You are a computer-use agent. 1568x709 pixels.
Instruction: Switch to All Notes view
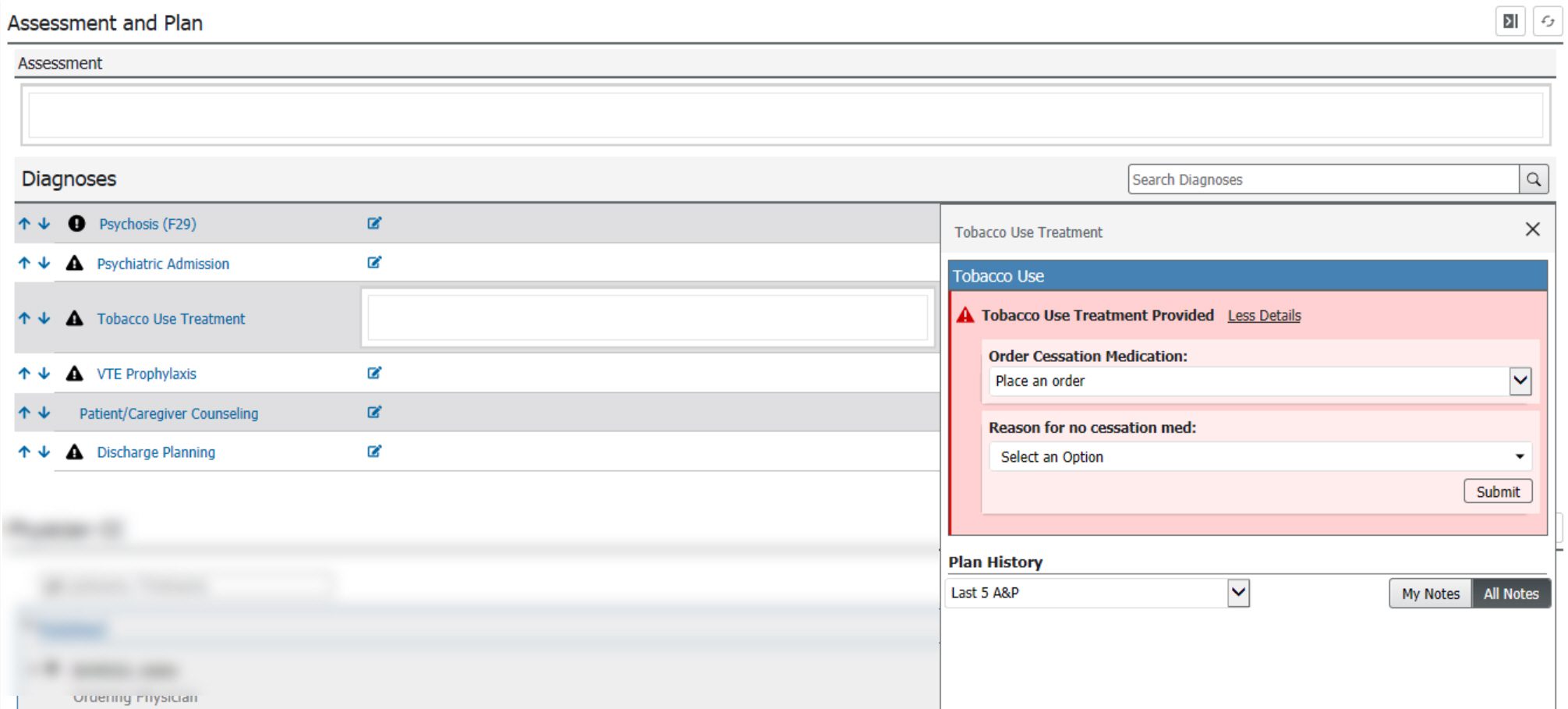tap(1510, 594)
